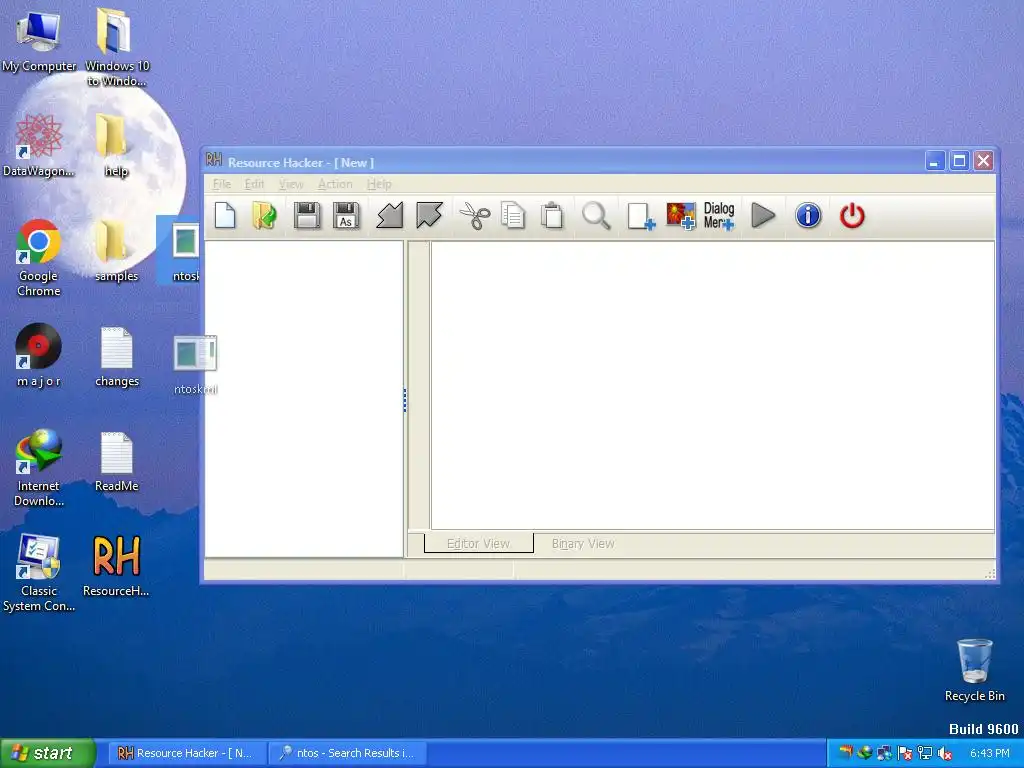The height and width of the screenshot is (768, 1024).
Task: Select the changes text file icon
Action: (x=117, y=357)
